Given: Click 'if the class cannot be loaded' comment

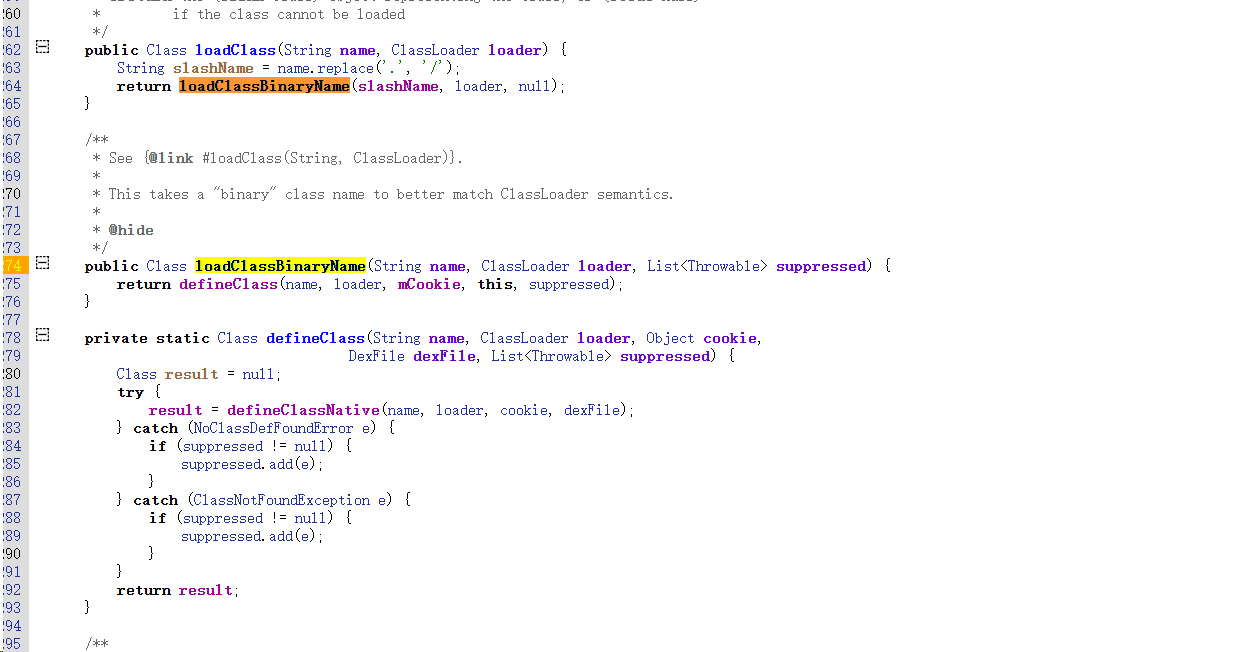Looking at the screenshot, I should coord(289,14).
